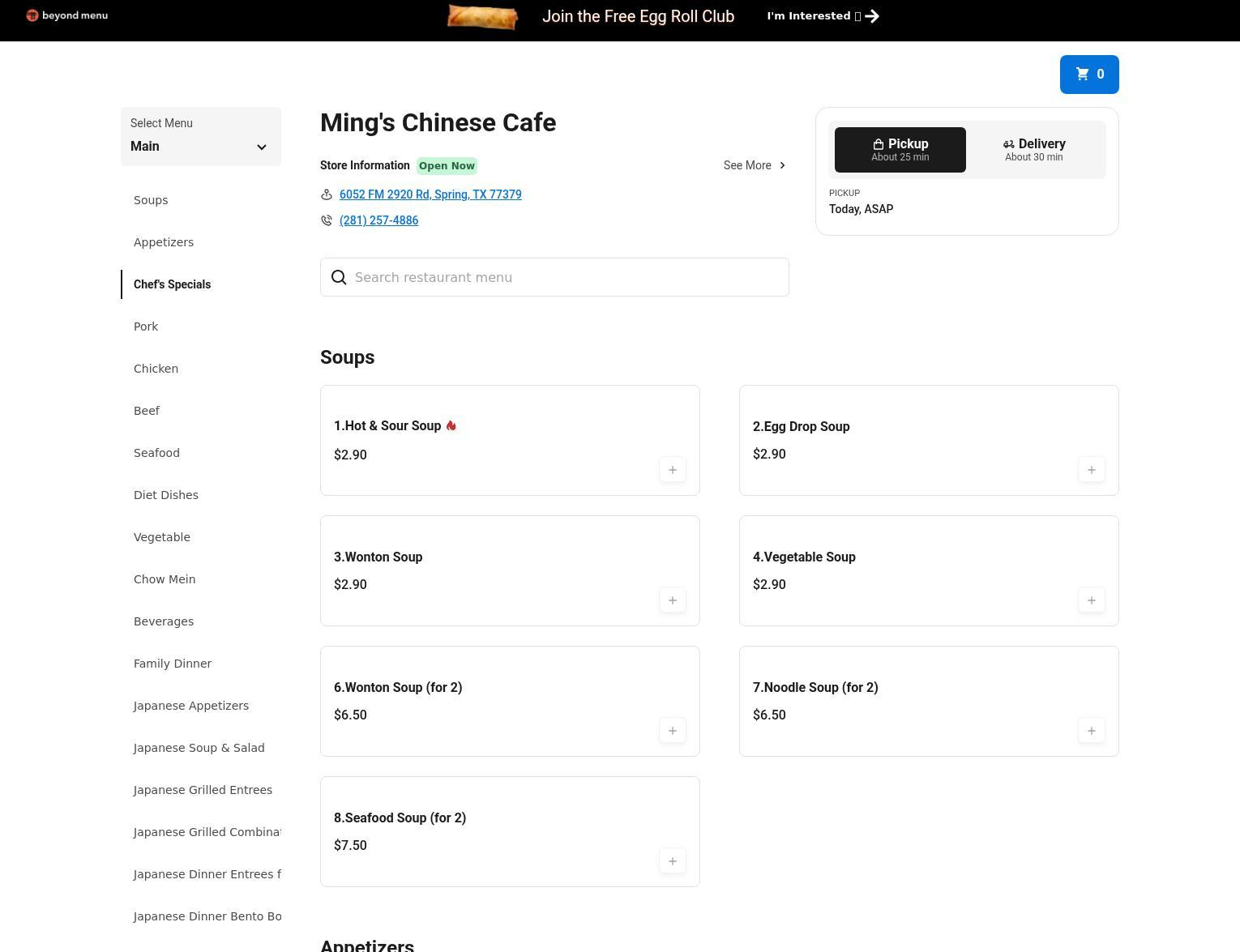
Task: Change pickup time Today, ASAP
Action: (x=861, y=209)
